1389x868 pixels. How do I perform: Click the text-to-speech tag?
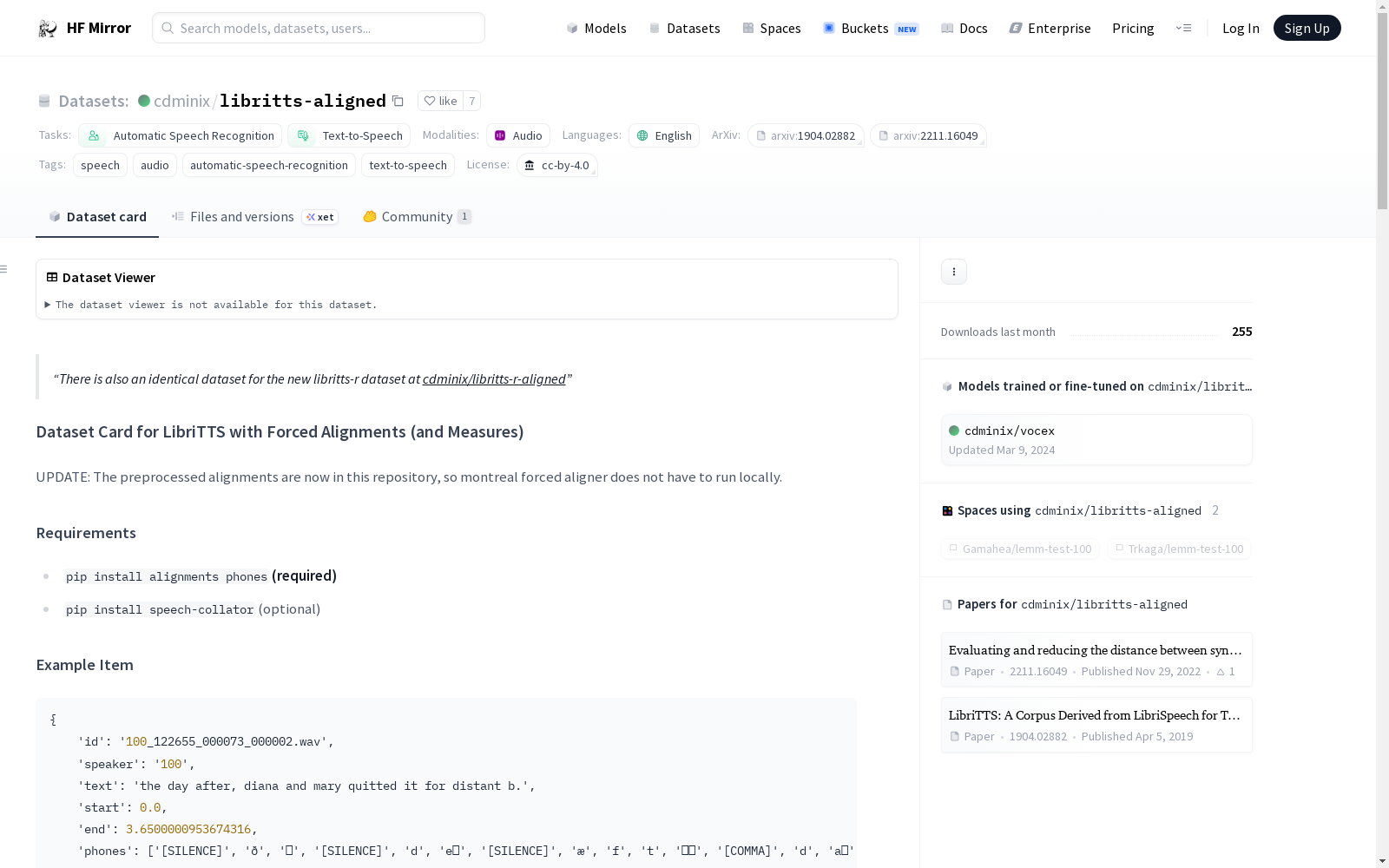(408, 165)
